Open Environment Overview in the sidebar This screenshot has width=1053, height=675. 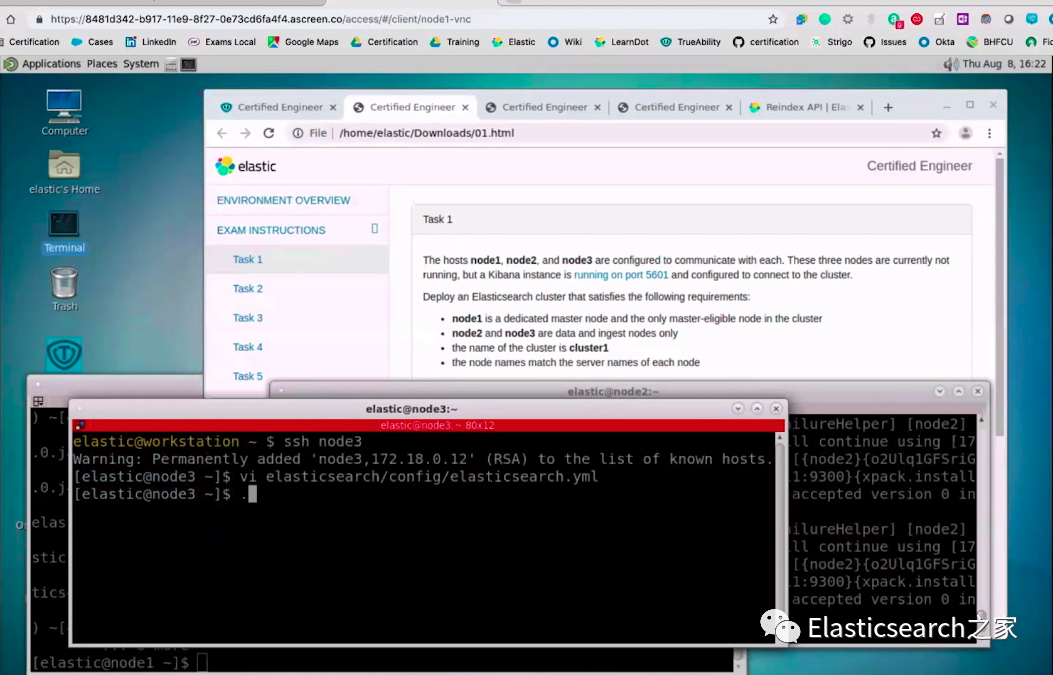point(283,200)
